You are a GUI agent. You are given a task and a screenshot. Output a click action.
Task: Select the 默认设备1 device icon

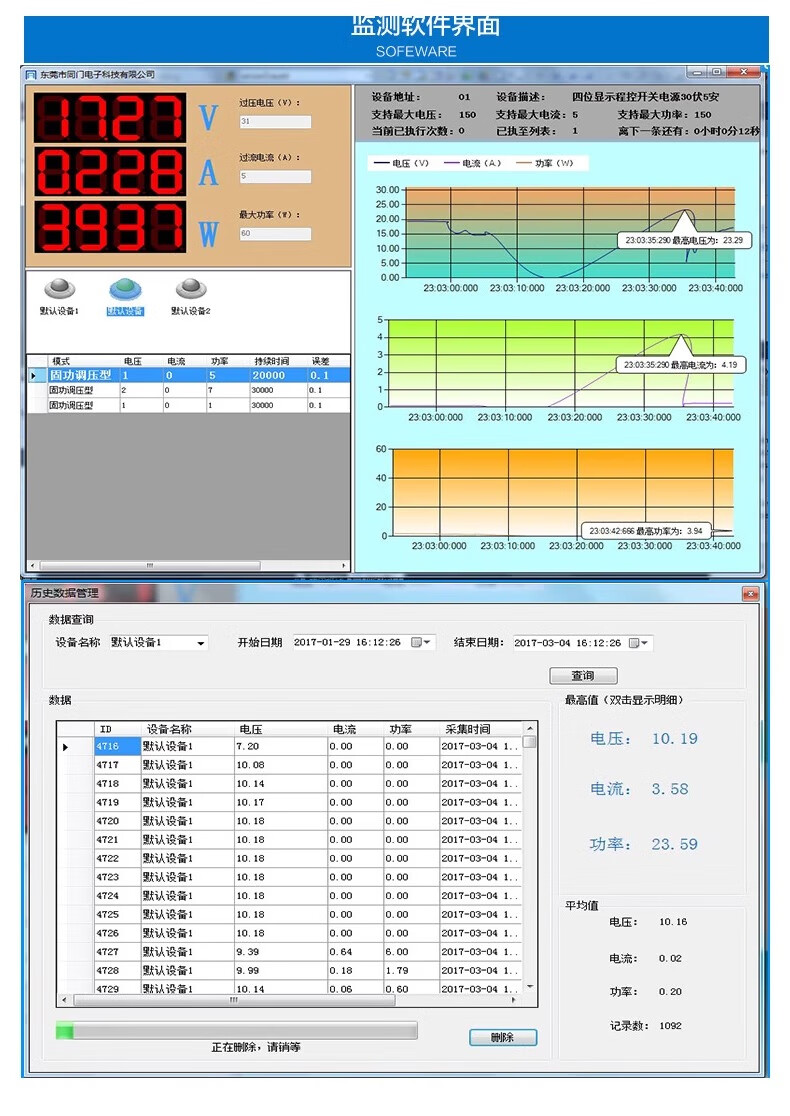pos(59,290)
